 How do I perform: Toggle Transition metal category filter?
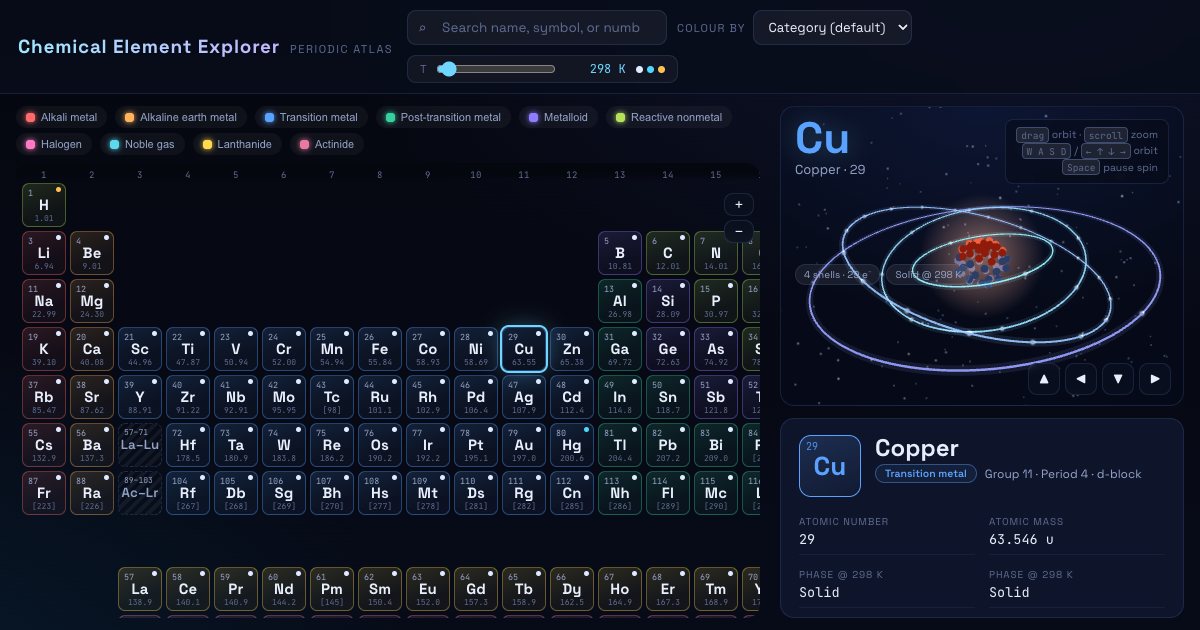[x=311, y=117]
